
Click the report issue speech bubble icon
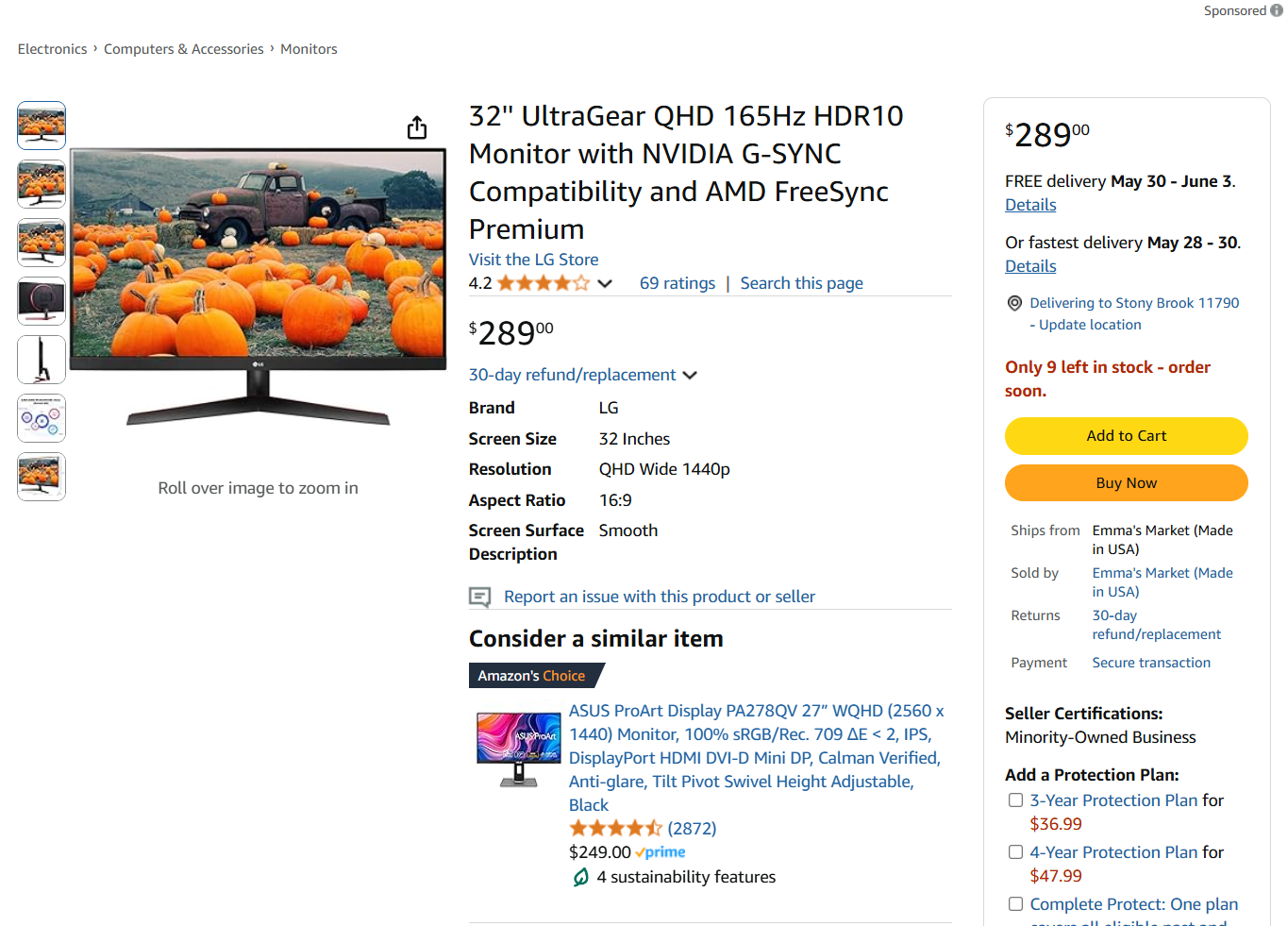(x=480, y=597)
